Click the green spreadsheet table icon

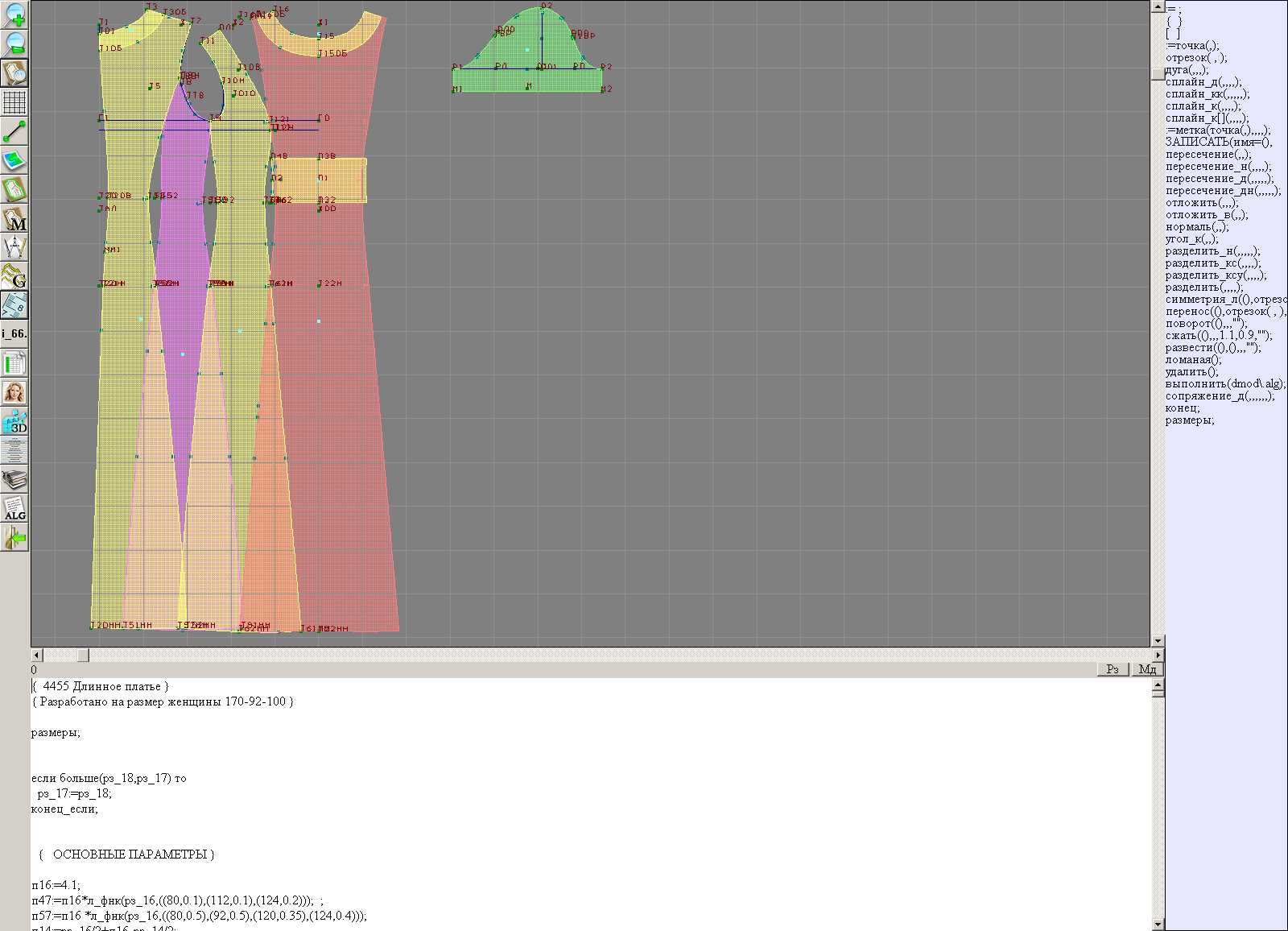[x=14, y=363]
